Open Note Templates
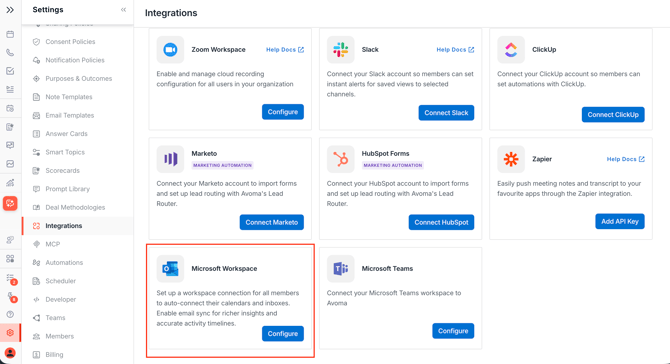 coord(69,97)
